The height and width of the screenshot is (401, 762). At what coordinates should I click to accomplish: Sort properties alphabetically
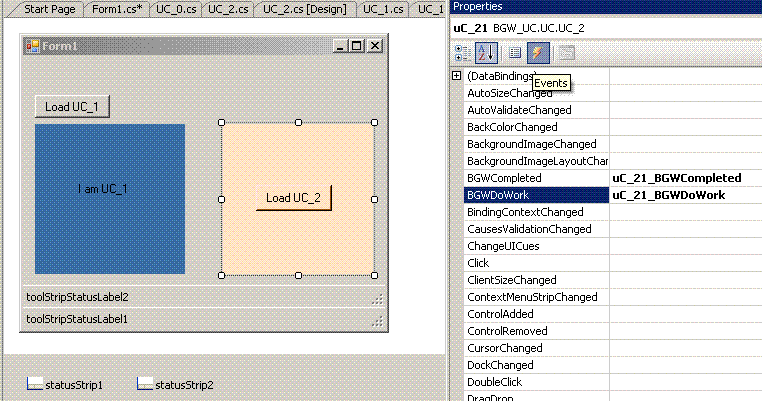point(486,53)
